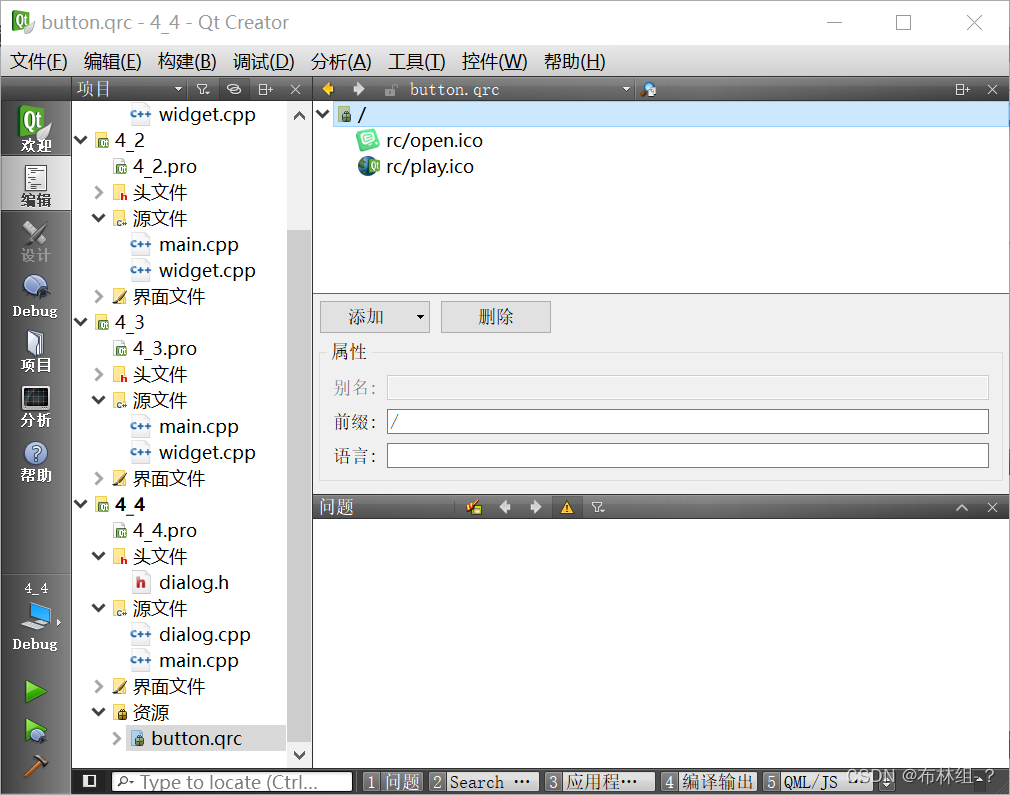This screenshot has height=795, width=1010.
Task: Click the 删除 button
Action: [495, 317]
